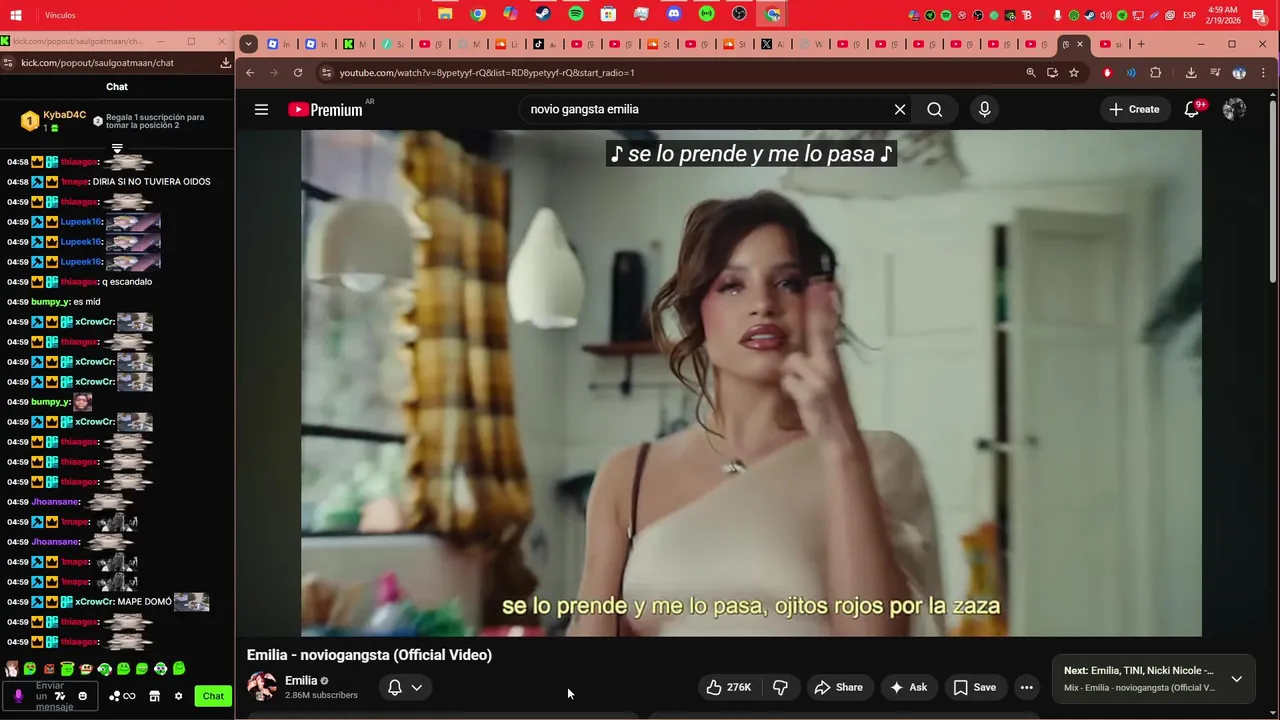Screen dimensions: 1280x720
Task: Click the system tray volume speaker icon
Action: (1106, 15)
